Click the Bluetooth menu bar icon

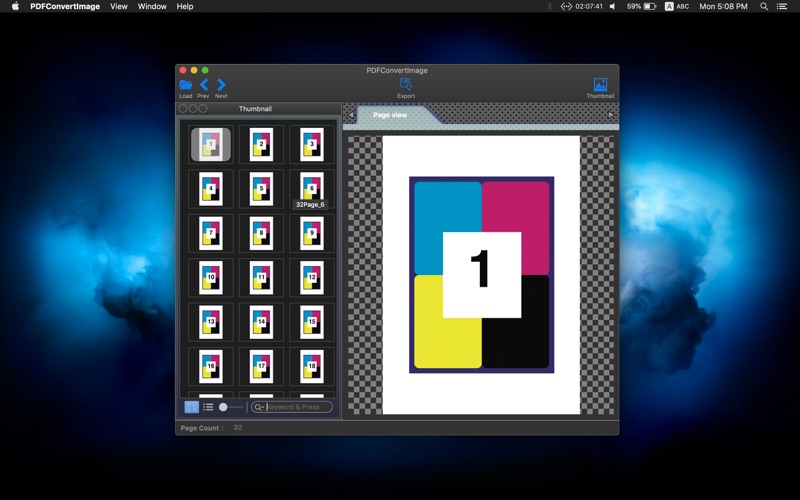pos(549,6)
